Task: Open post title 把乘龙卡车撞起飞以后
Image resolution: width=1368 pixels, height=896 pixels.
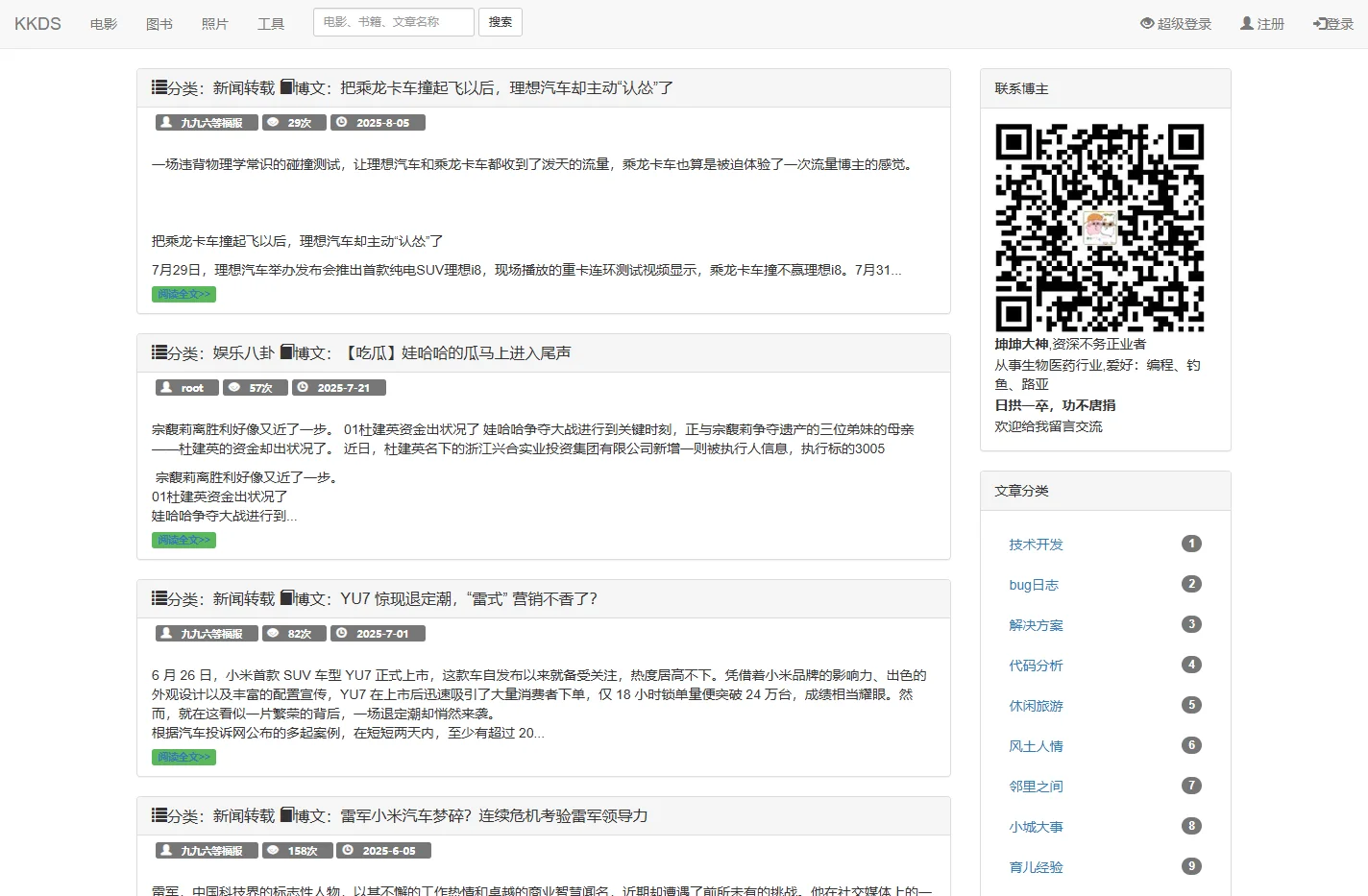Action: [506, 87]
